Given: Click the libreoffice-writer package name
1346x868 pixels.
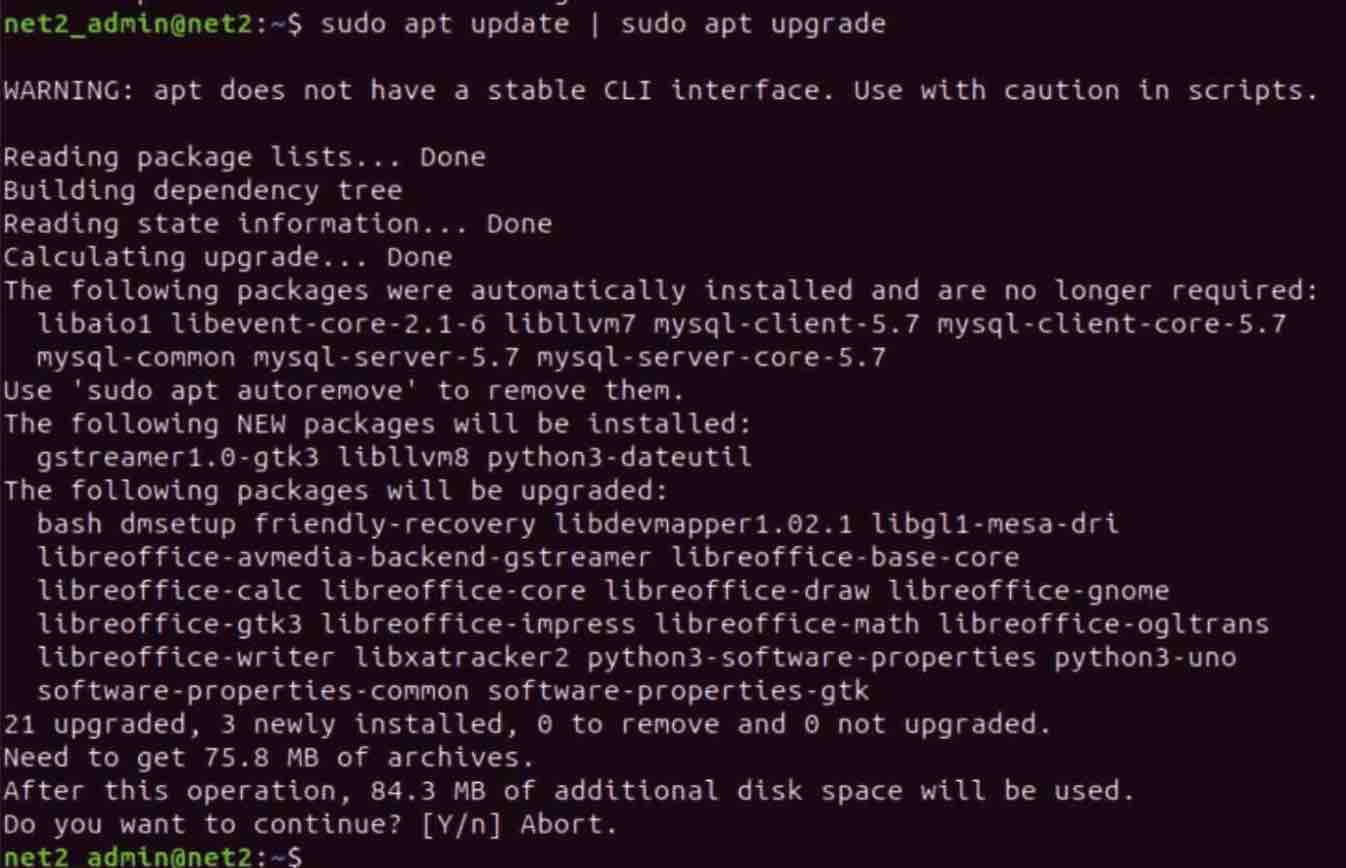Looking at the screenshot, I should [x=186, y=657].
